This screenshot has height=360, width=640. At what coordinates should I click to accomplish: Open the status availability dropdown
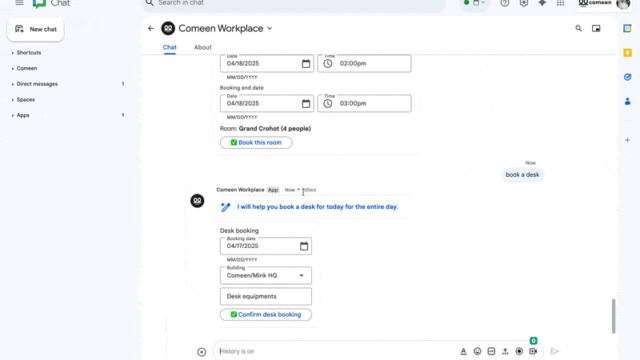coord(475,3)
